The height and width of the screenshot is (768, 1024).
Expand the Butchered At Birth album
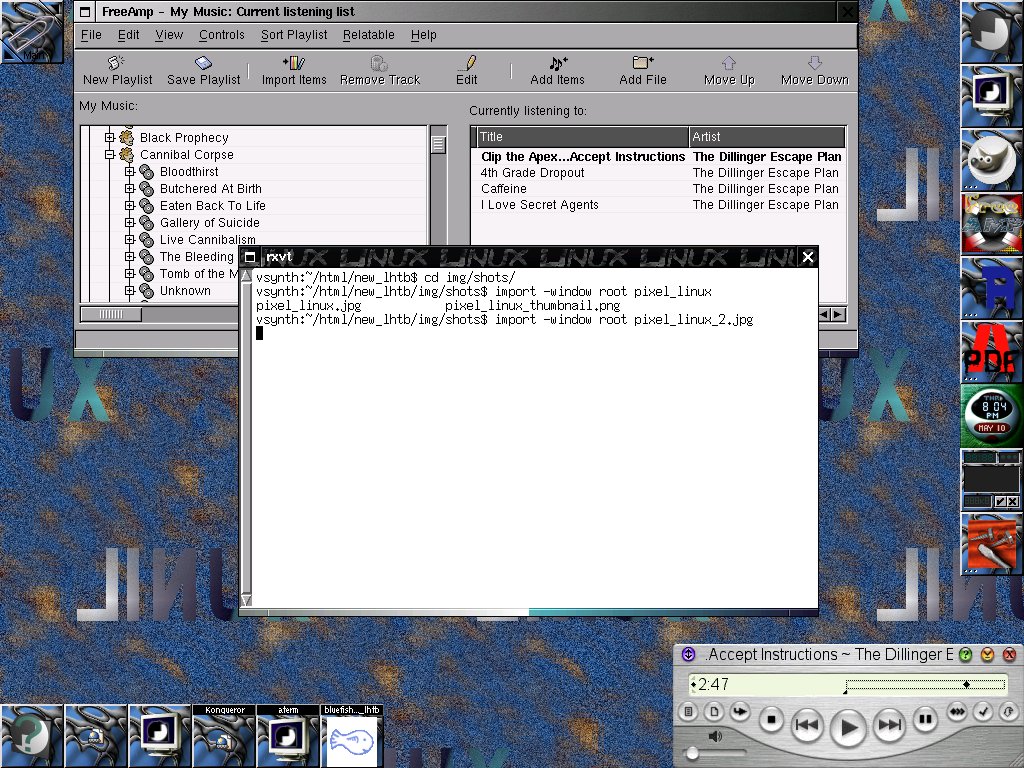(x=130, y=189)
